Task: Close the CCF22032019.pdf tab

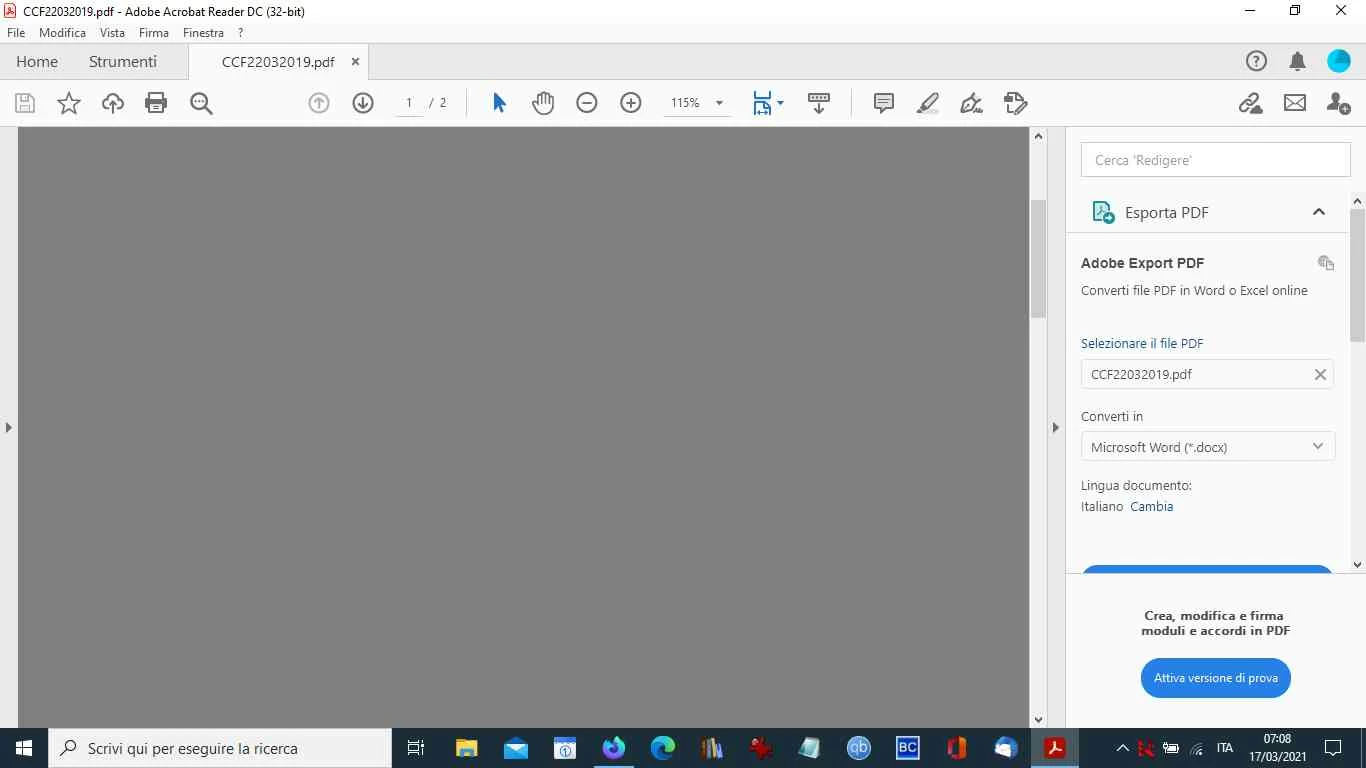Action: click(355, 62)
